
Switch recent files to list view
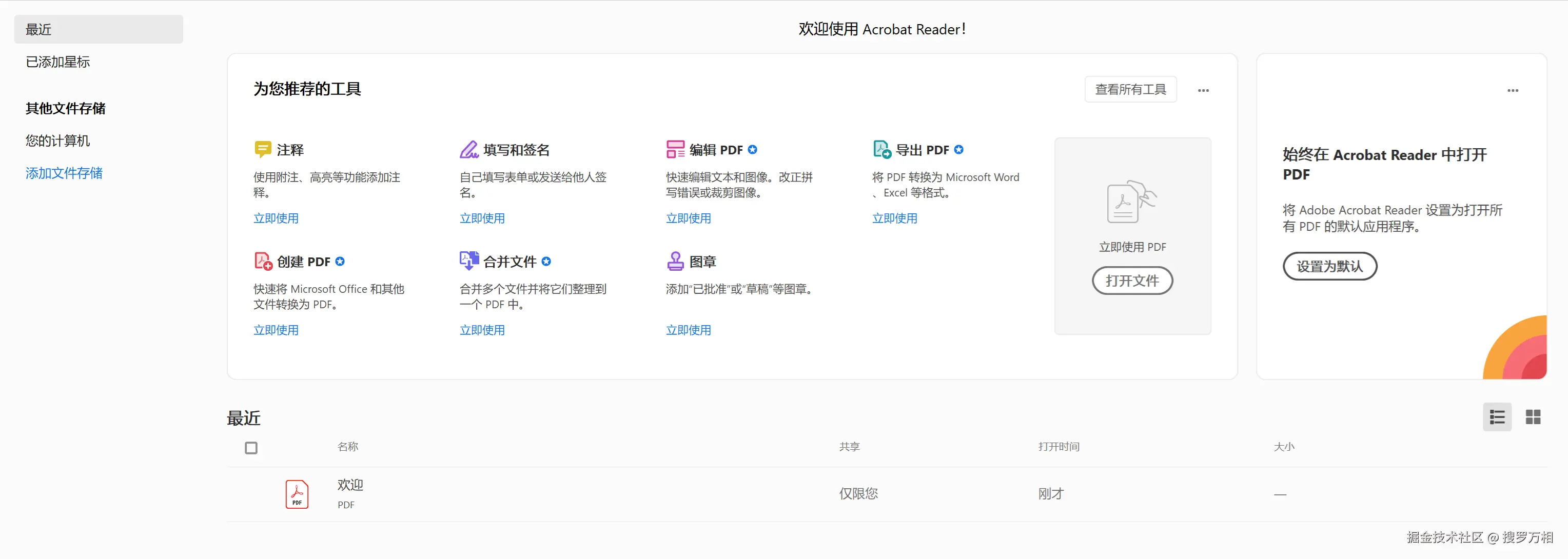[1497, 416]
